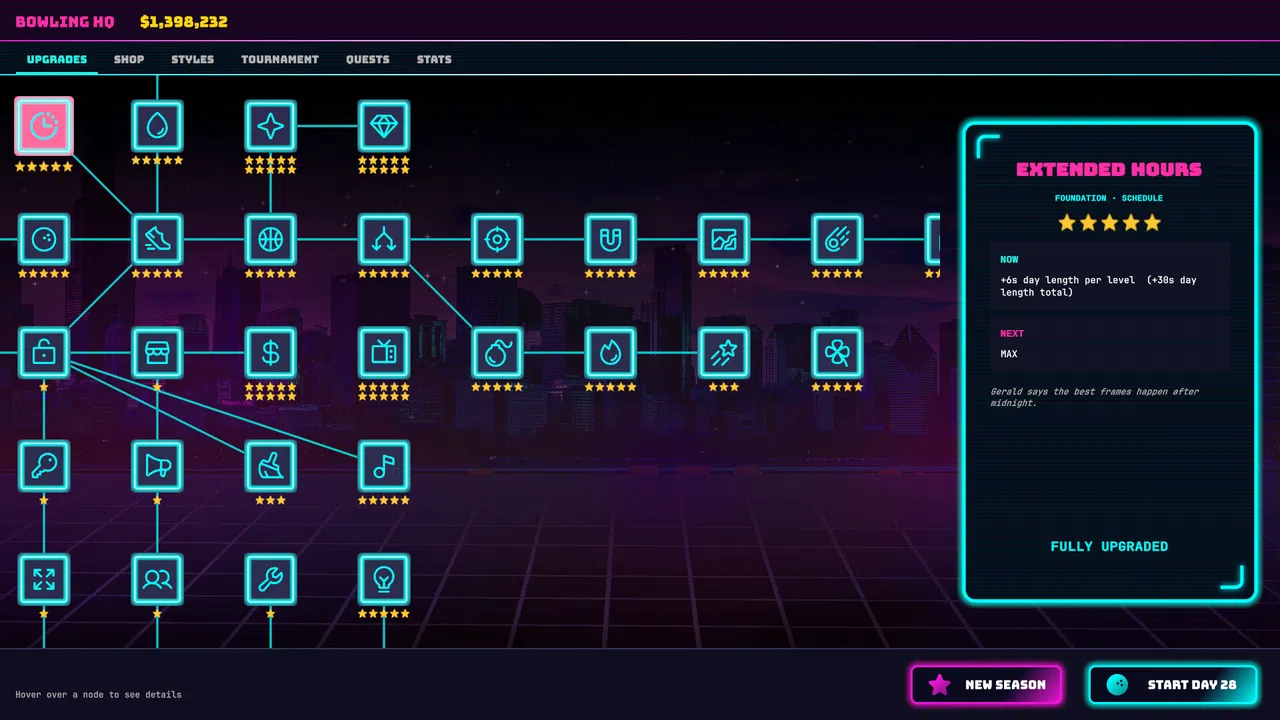
Task: Click the bowling shoe upgrade node
Action: [157, 239]
